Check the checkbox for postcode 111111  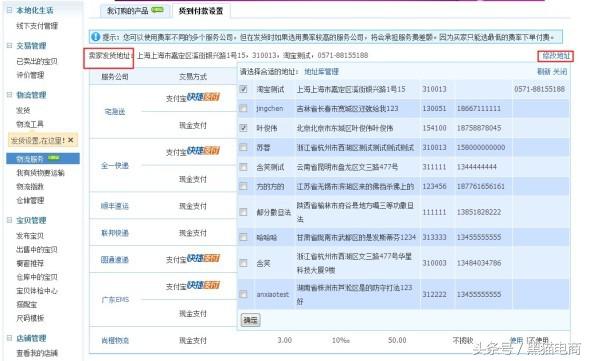point(244,212)
